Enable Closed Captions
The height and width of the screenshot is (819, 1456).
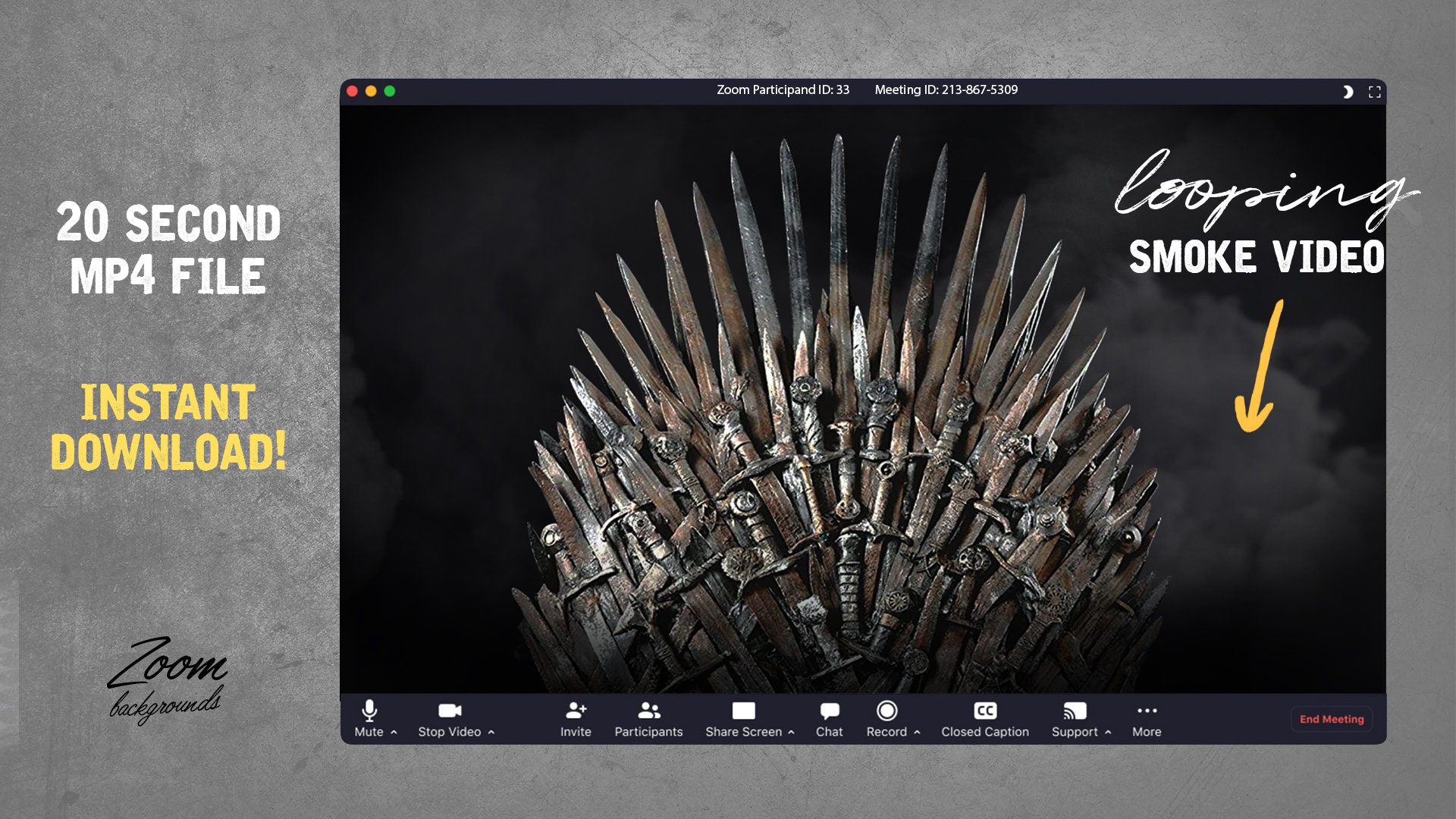tap(984, 719)
